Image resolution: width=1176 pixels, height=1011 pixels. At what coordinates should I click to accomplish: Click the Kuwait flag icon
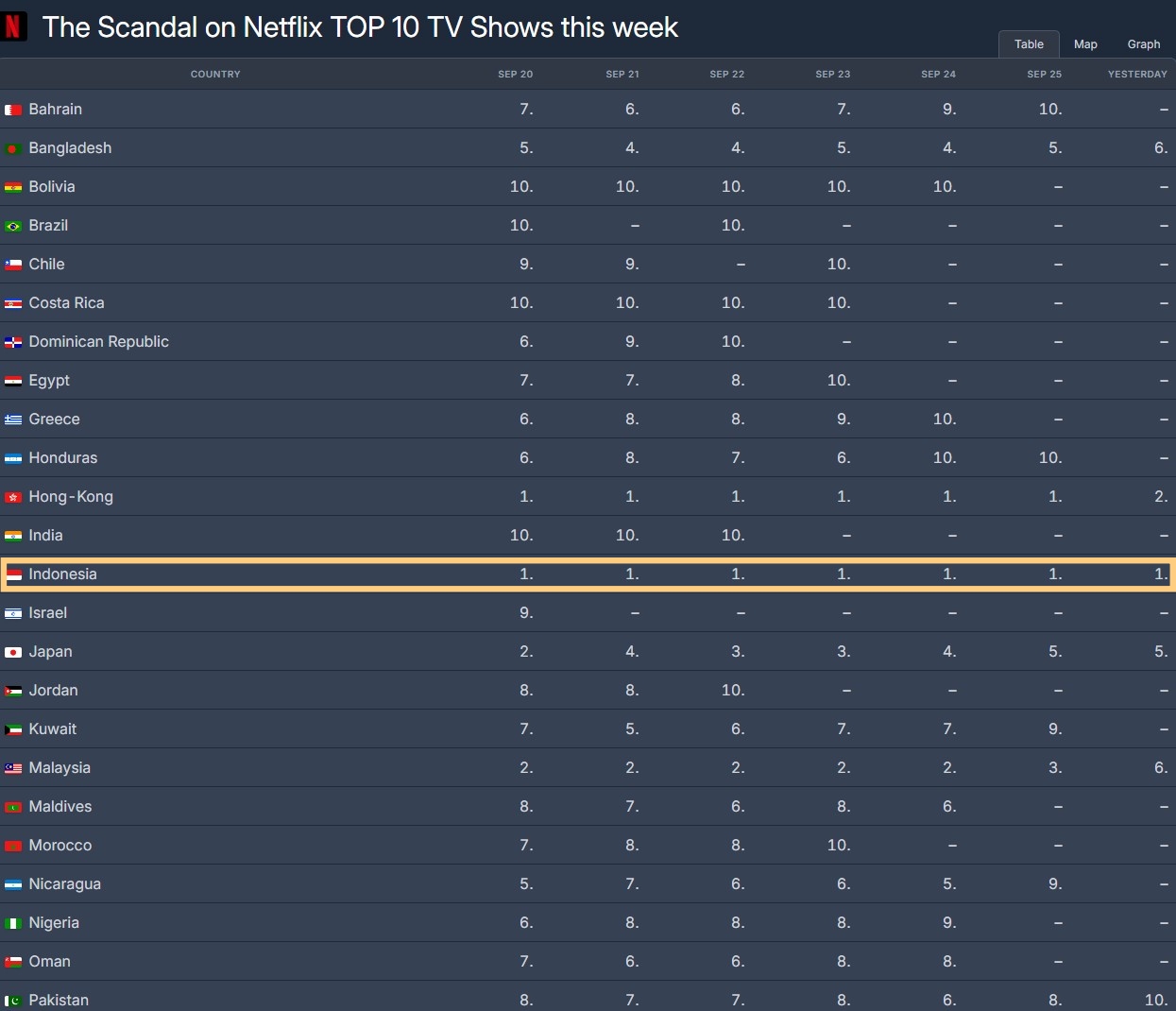coord(13,730)
